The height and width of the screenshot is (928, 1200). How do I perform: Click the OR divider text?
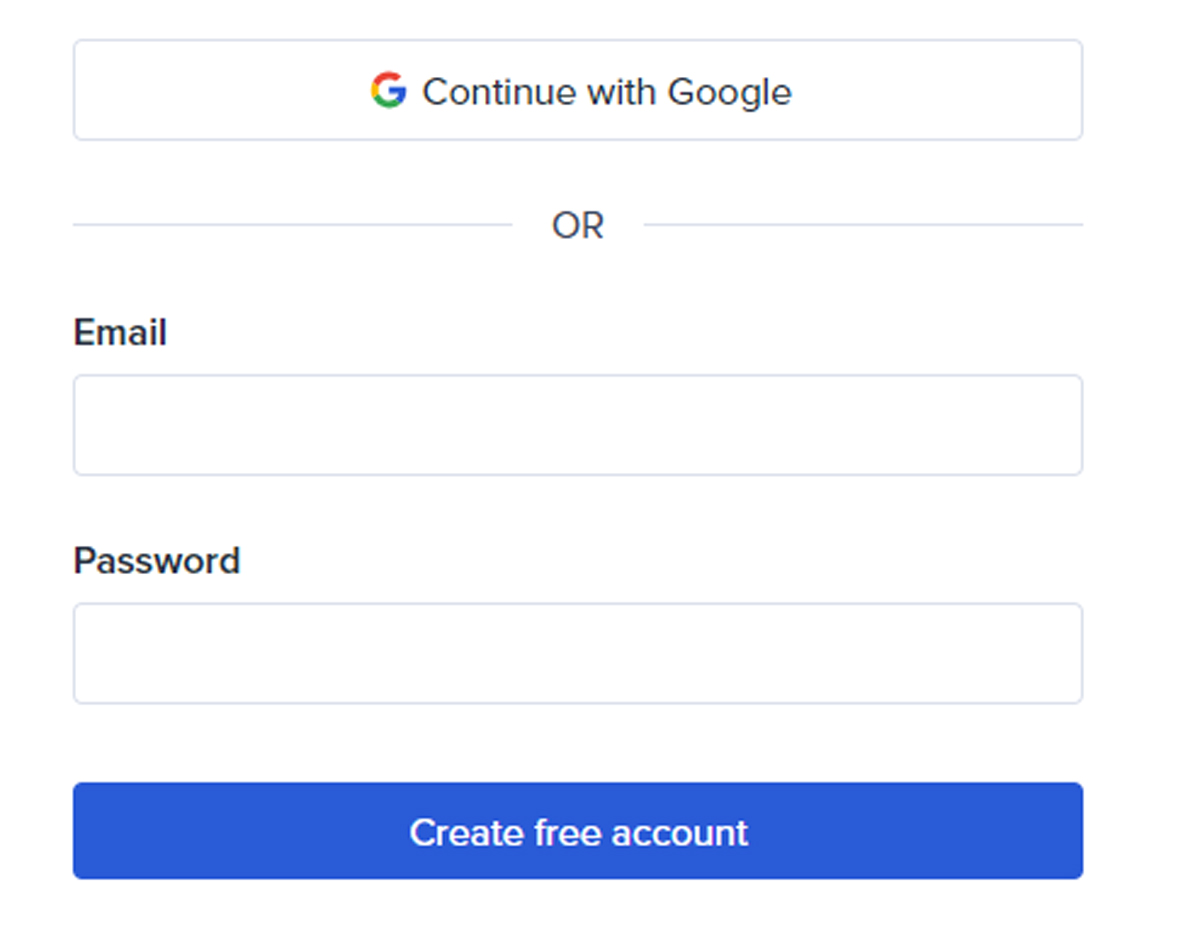coord(578,226)
